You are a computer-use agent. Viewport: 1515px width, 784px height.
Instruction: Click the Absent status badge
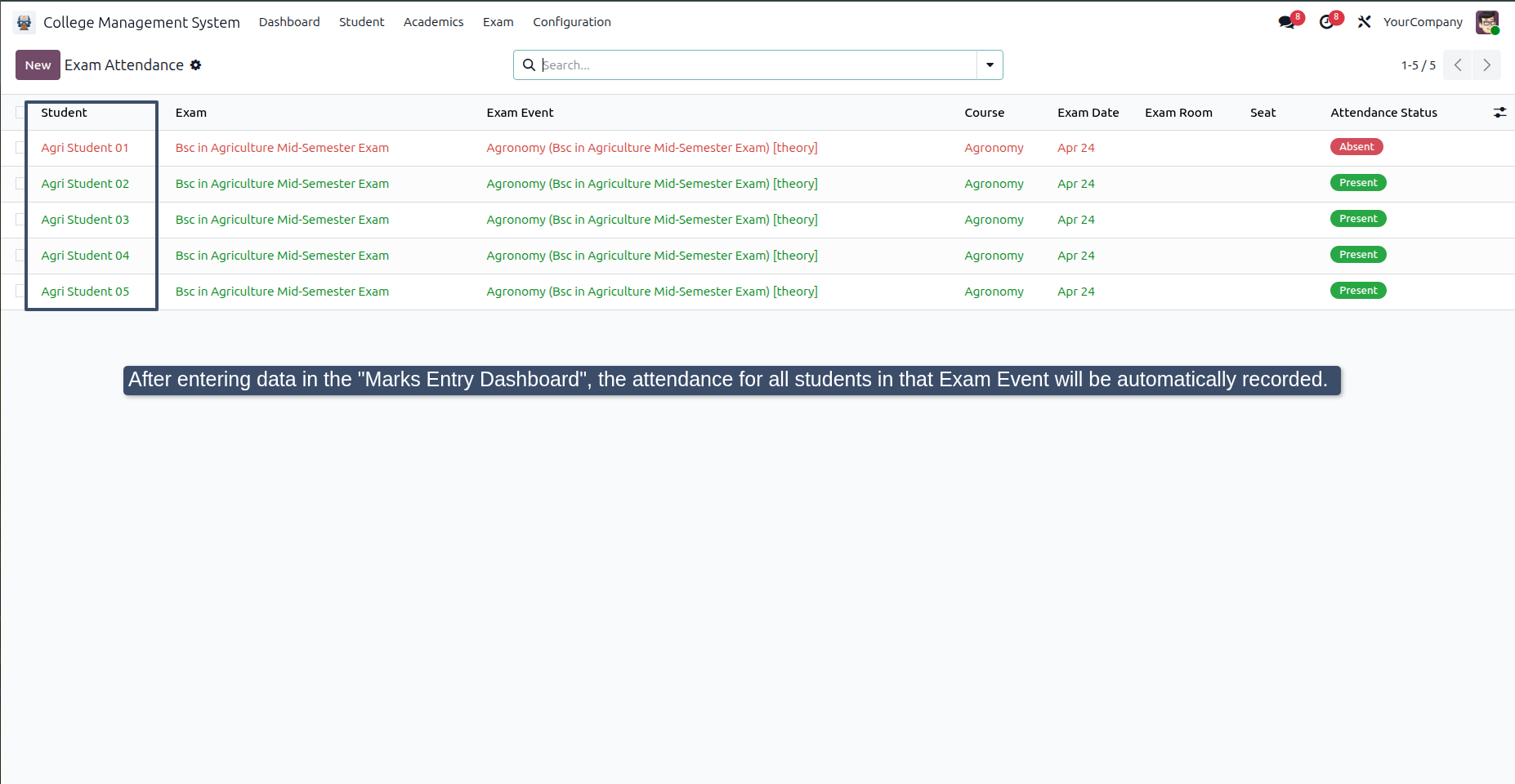[x=1356, y=147]
